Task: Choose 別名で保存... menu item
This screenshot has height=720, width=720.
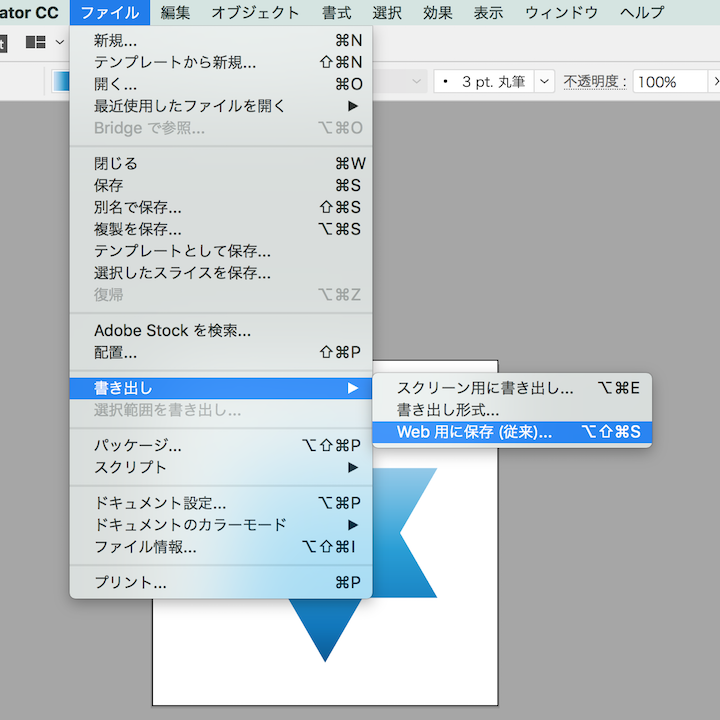Action: pyautogui.click(x=221, y=208)
